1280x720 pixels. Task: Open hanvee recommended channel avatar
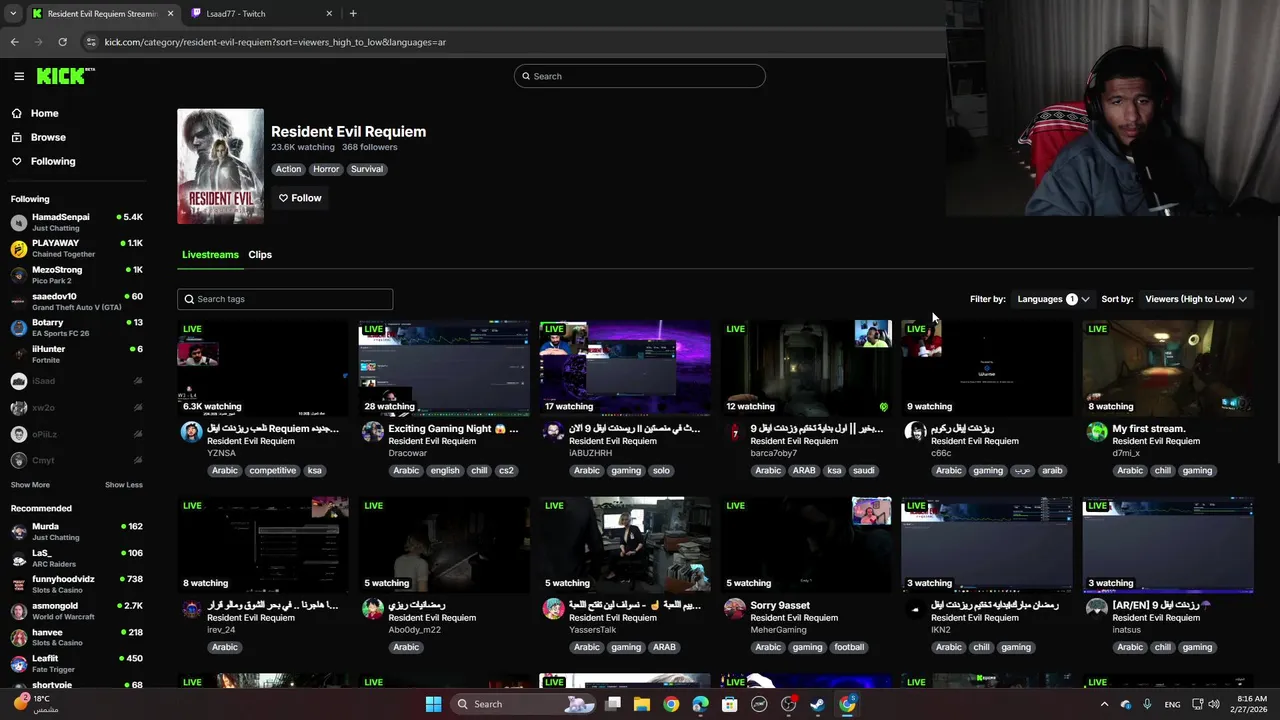[x=19, y=637]
